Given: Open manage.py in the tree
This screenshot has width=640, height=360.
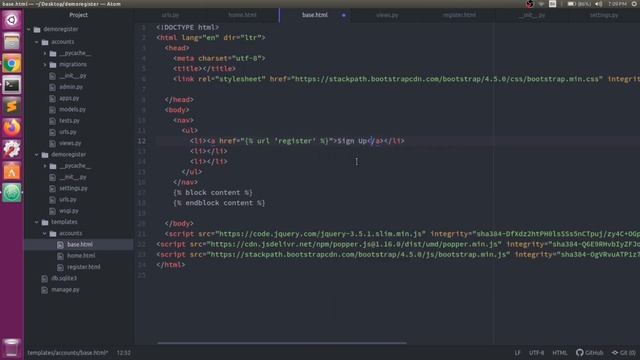Looking at the screenshot, I should click(x=65, y=290).
